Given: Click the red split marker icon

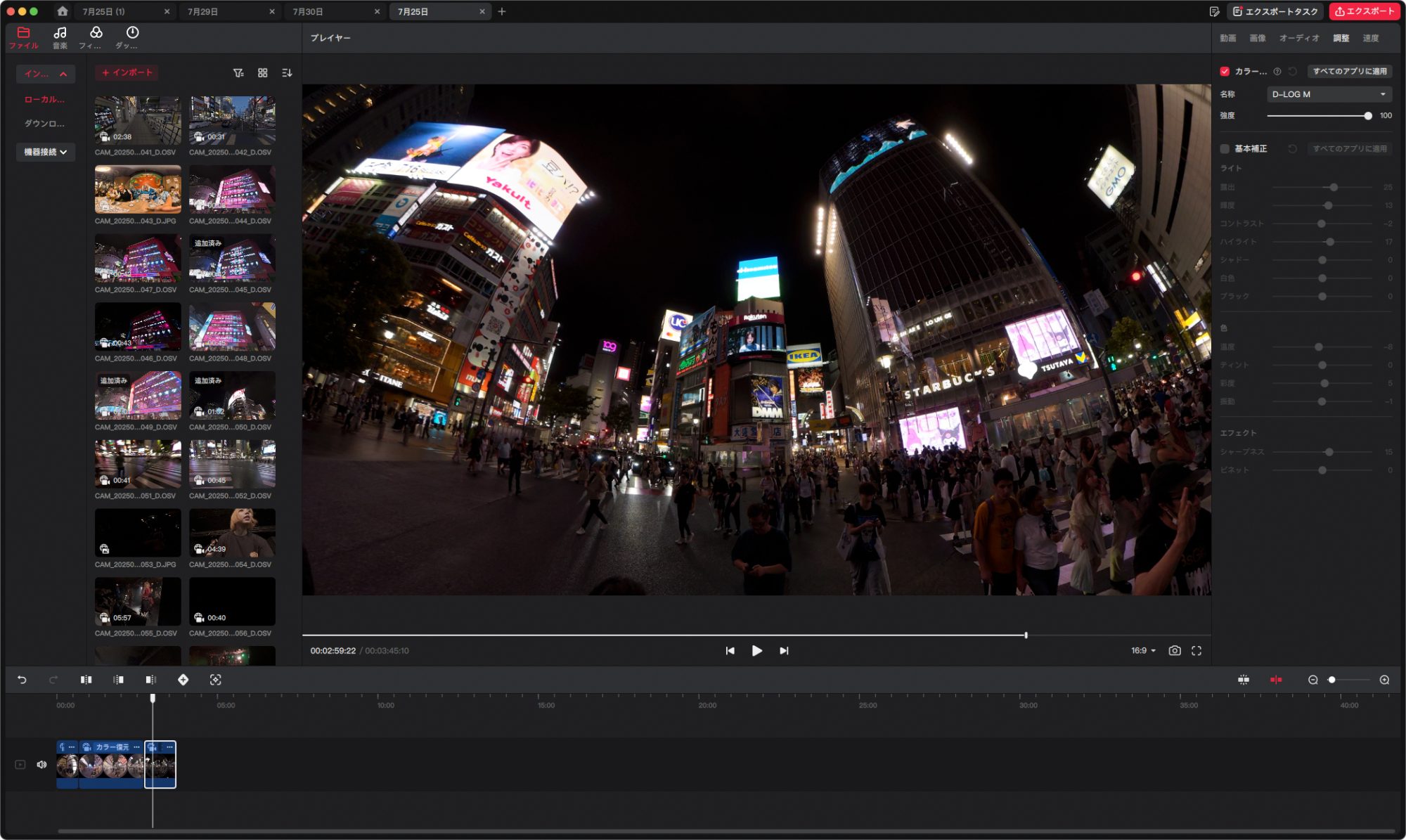Looking at the screenshot, I should tap(1276, 680).
